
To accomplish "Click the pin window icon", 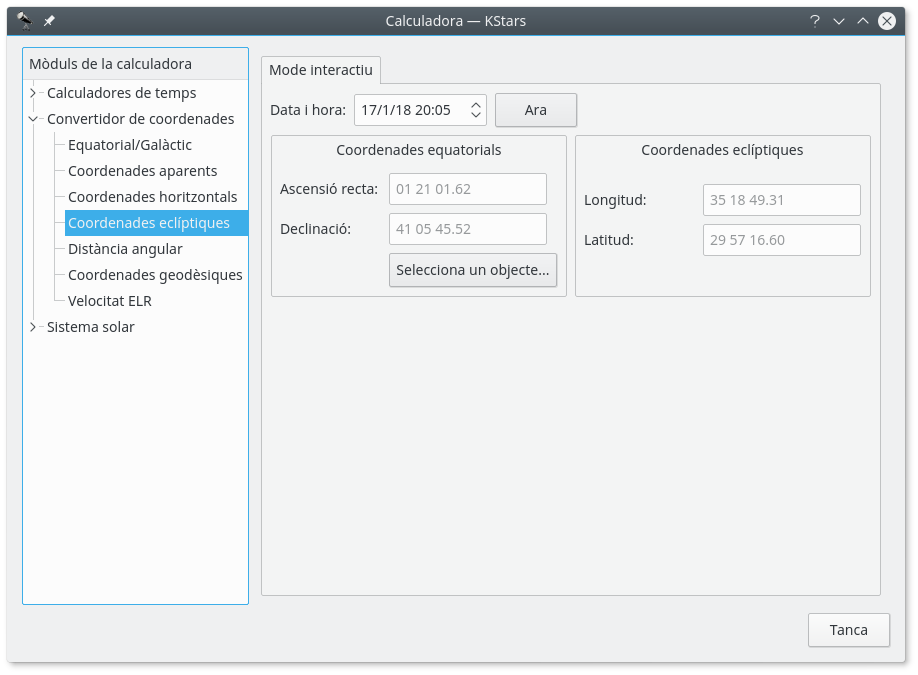I will click(49, 21).
